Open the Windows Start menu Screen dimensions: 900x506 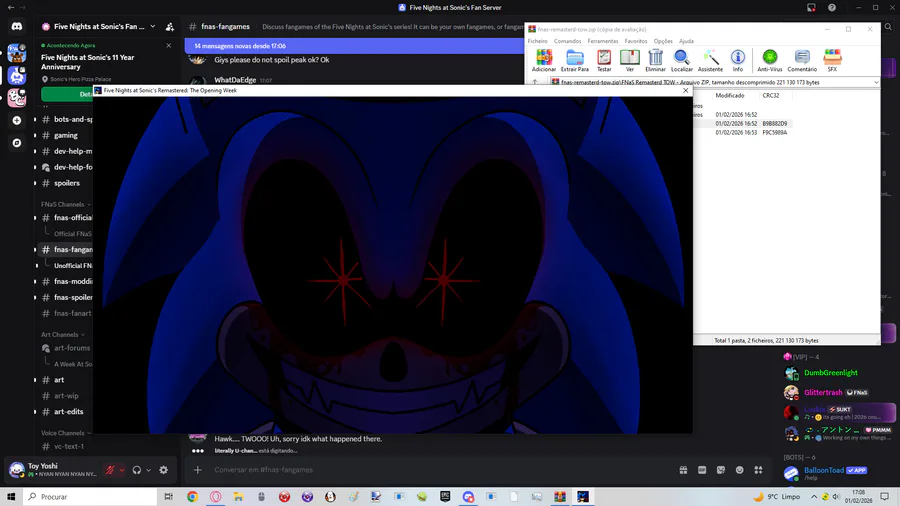click(11, 496)
